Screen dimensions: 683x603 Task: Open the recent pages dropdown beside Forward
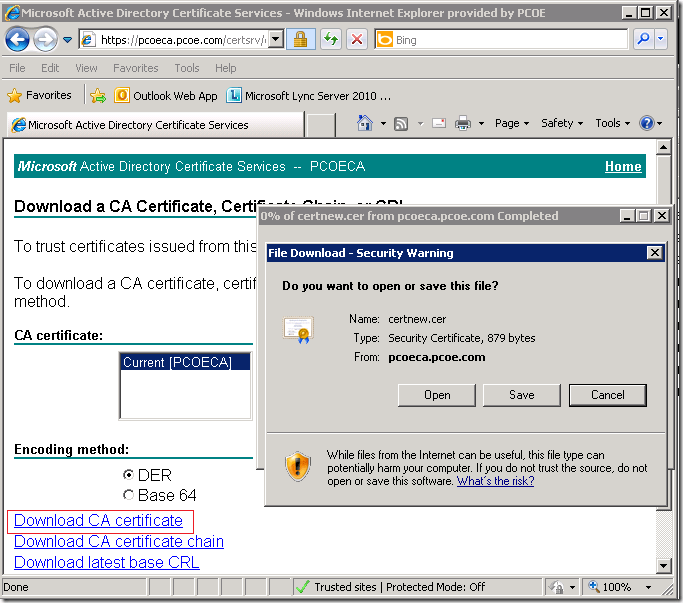pyautogui.click(x=68, y=40)
